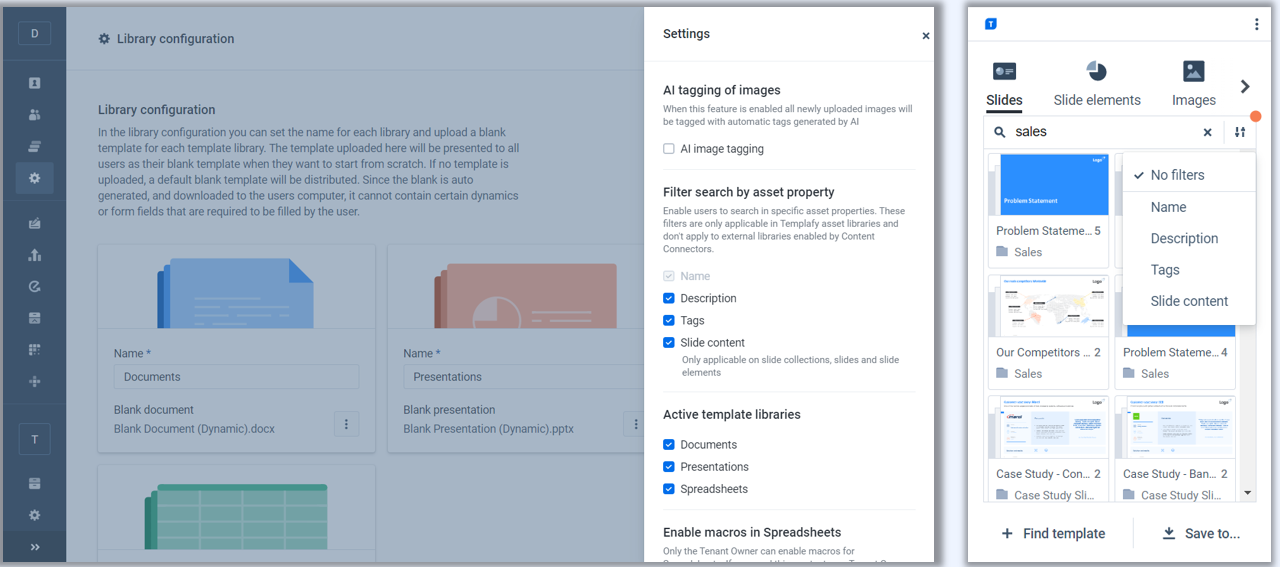Open the three-dot menu in the add-in header
The image size is (1280, 567).
coord(1257,24)
